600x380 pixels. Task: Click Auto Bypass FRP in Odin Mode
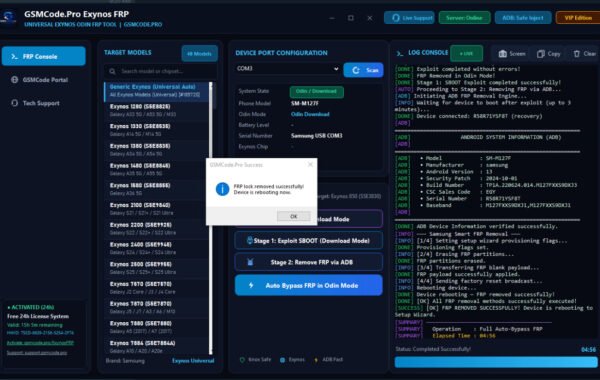pos(308,285)
